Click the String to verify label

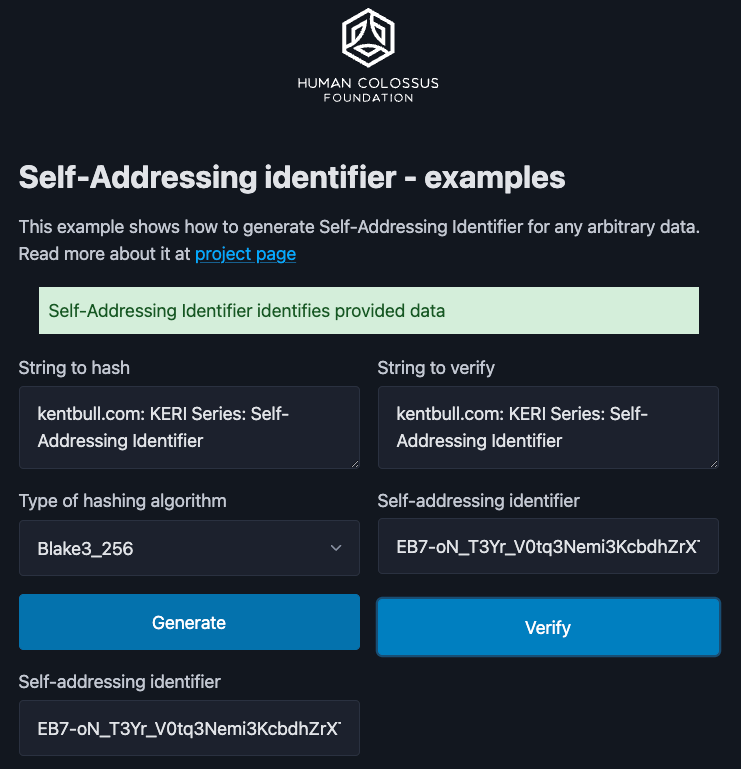click(436, 368)
